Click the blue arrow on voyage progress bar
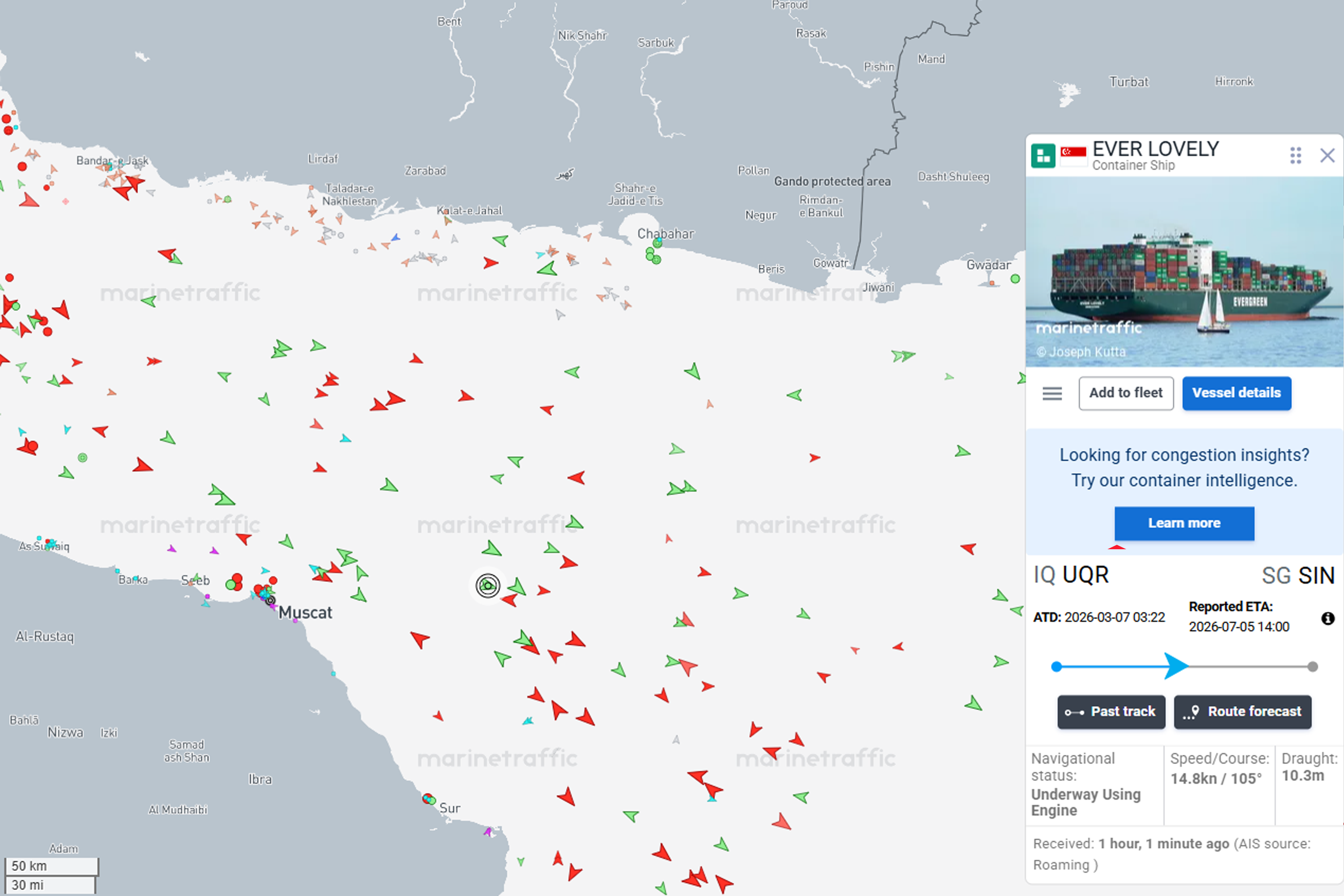 click(x=1176, y=666)
